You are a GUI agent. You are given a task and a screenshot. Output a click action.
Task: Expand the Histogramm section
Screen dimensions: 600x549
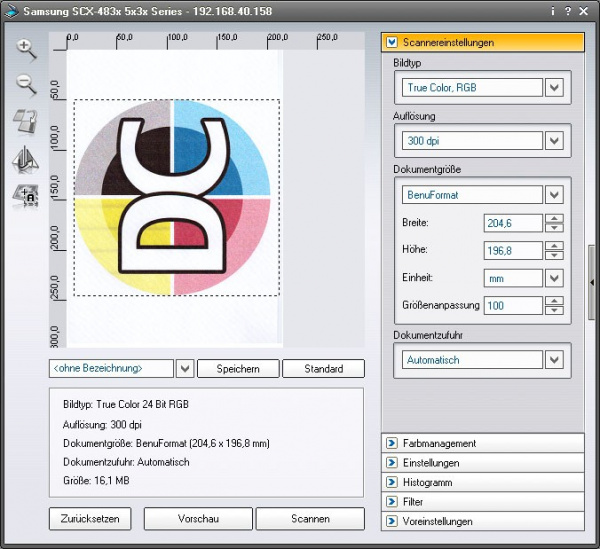pyautogui.click(x=392, y=482)
